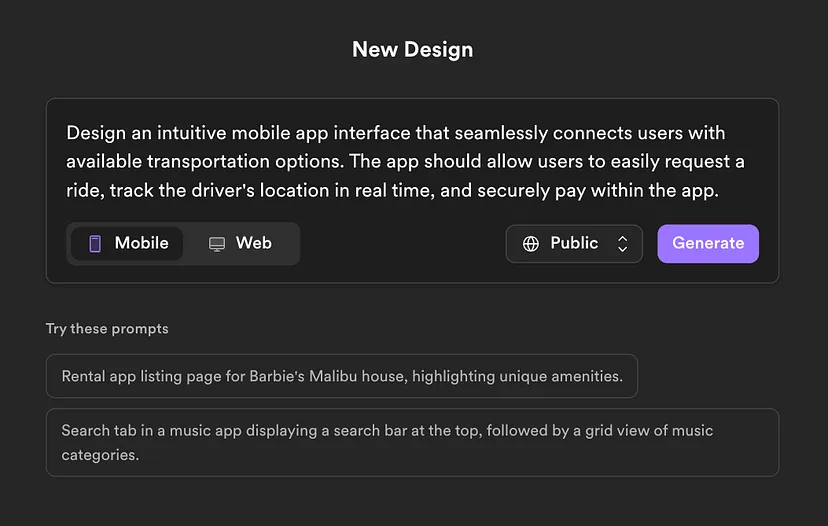Screen dimensions: 828x526
Task: Place cursor at end of prompt text
Action: tap(720, 191)
